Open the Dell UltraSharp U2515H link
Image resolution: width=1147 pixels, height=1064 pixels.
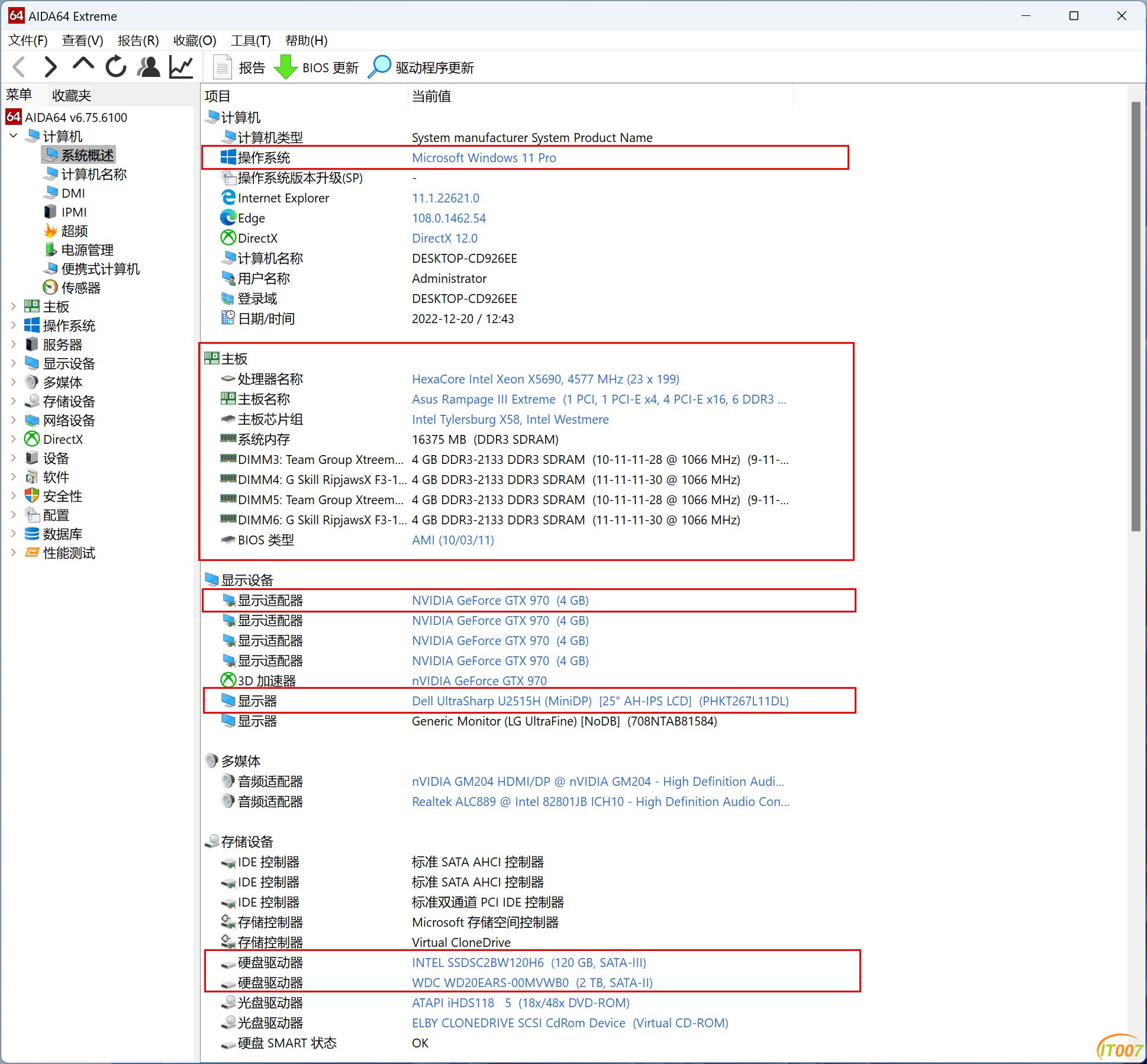(x=600, y=701)
